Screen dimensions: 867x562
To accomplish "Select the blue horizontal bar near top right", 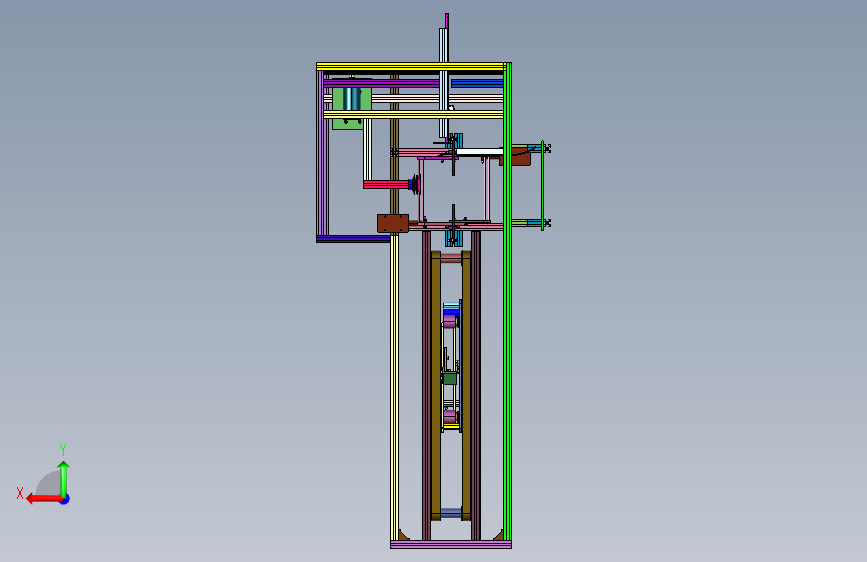I will click(x=477, y=84).
